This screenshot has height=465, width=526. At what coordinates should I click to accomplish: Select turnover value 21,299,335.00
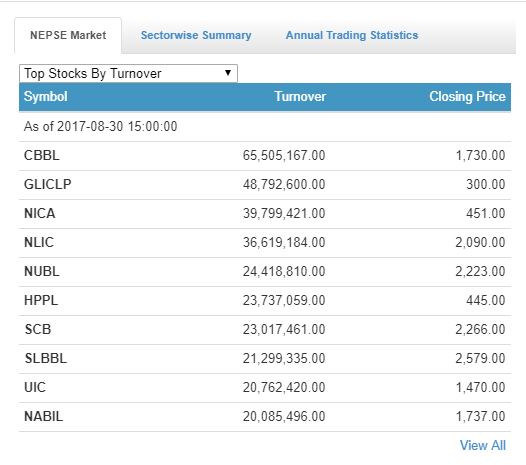click(x=284, y=358)
